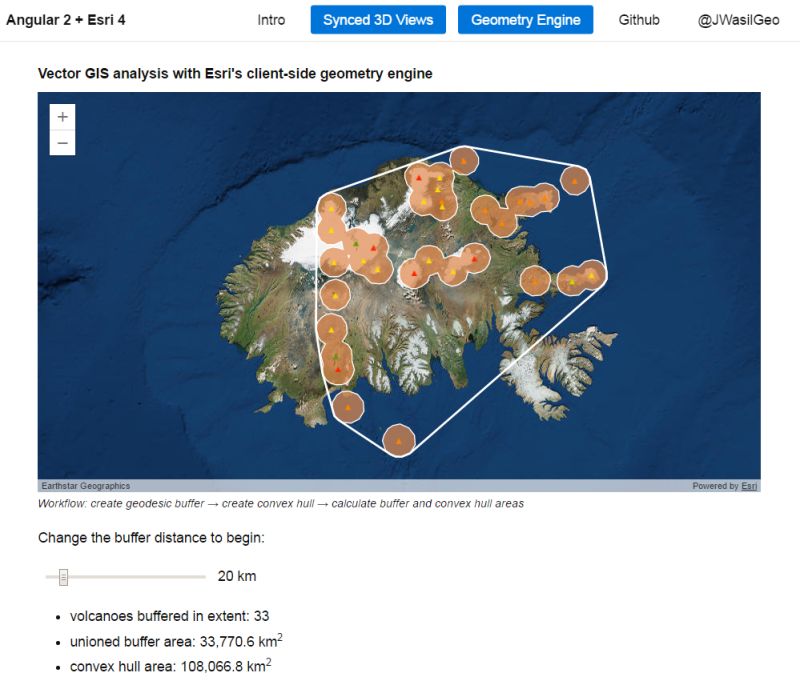This screenshot has width=800, height=681.
Task: Click the lone volcano marker at the northeast hull corner
Action: coord(574,180)
